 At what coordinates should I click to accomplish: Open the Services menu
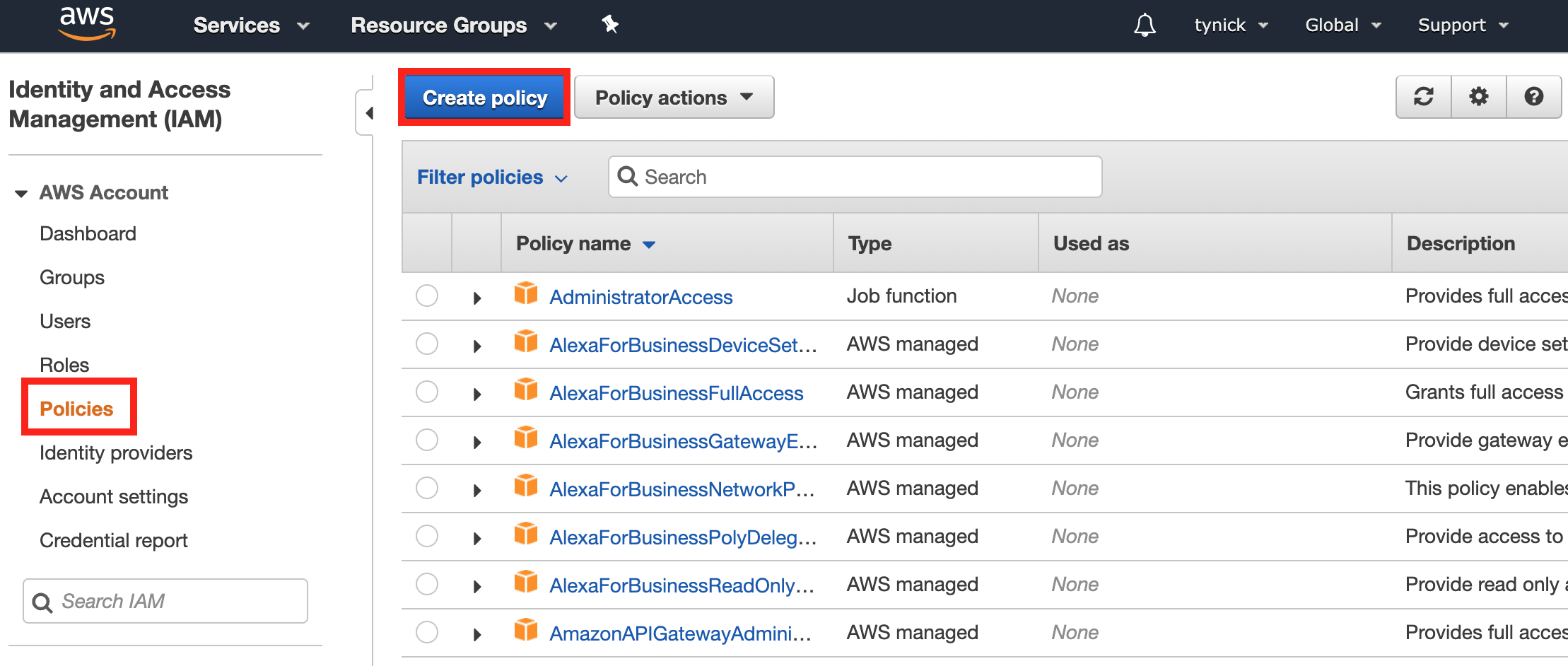pyautogui.click(x=251, y=25)
